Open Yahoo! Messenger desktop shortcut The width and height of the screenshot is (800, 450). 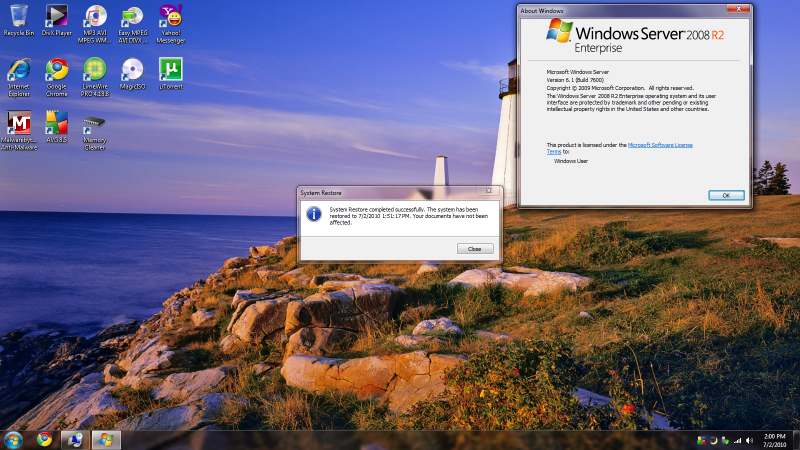click(x=171, y=16)
